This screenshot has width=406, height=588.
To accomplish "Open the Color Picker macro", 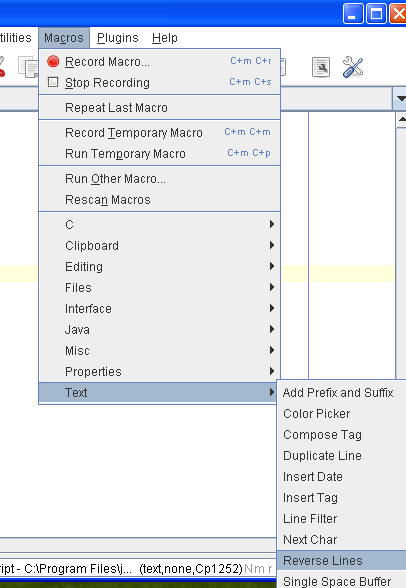I will 342,414.
